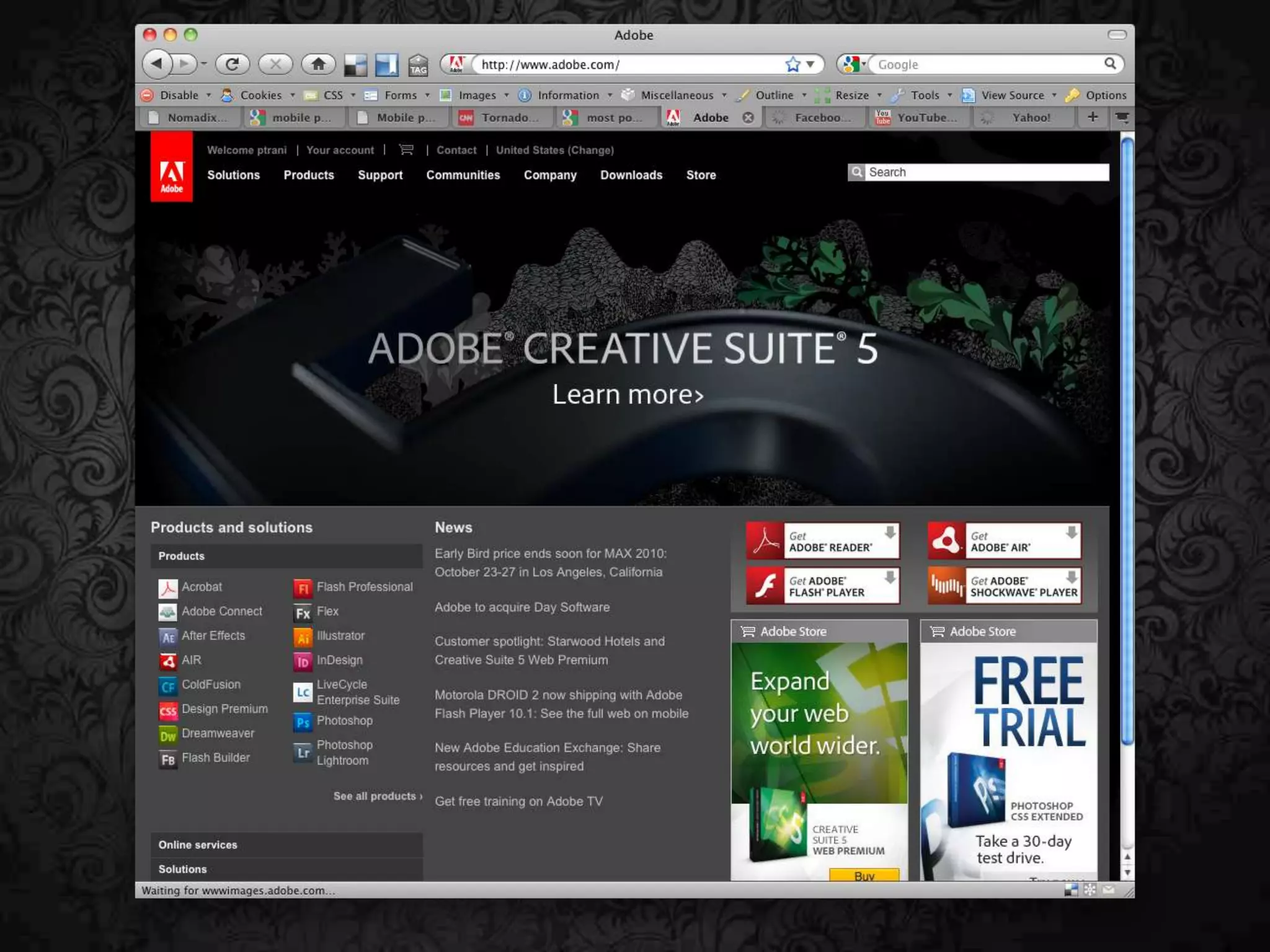This screenshot has width=1270, height=952.
Task: Click the Get Adobe Flash Player badge
Action: (822, 586)
